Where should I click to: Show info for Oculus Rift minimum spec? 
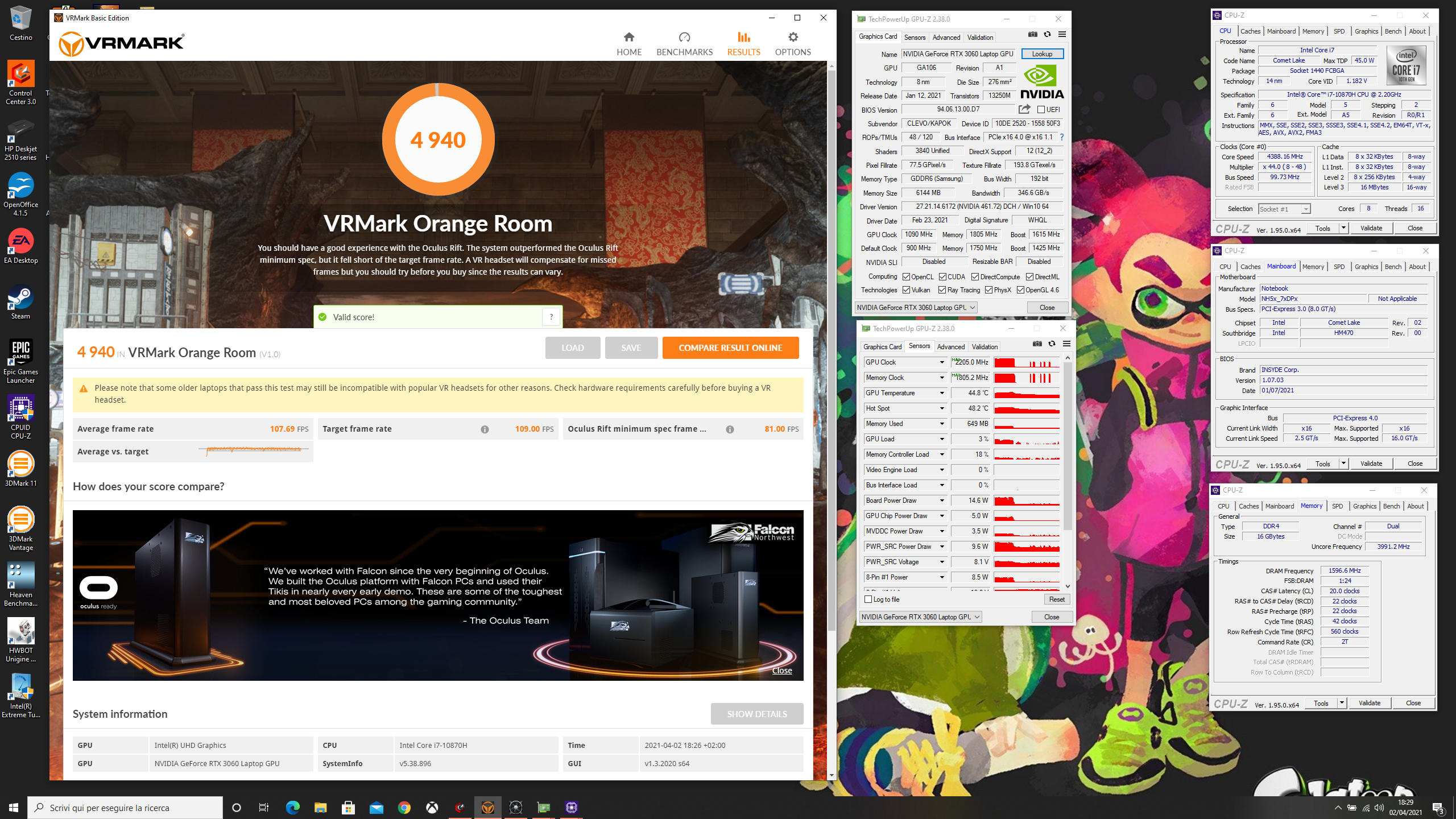[x=730, y=429]
